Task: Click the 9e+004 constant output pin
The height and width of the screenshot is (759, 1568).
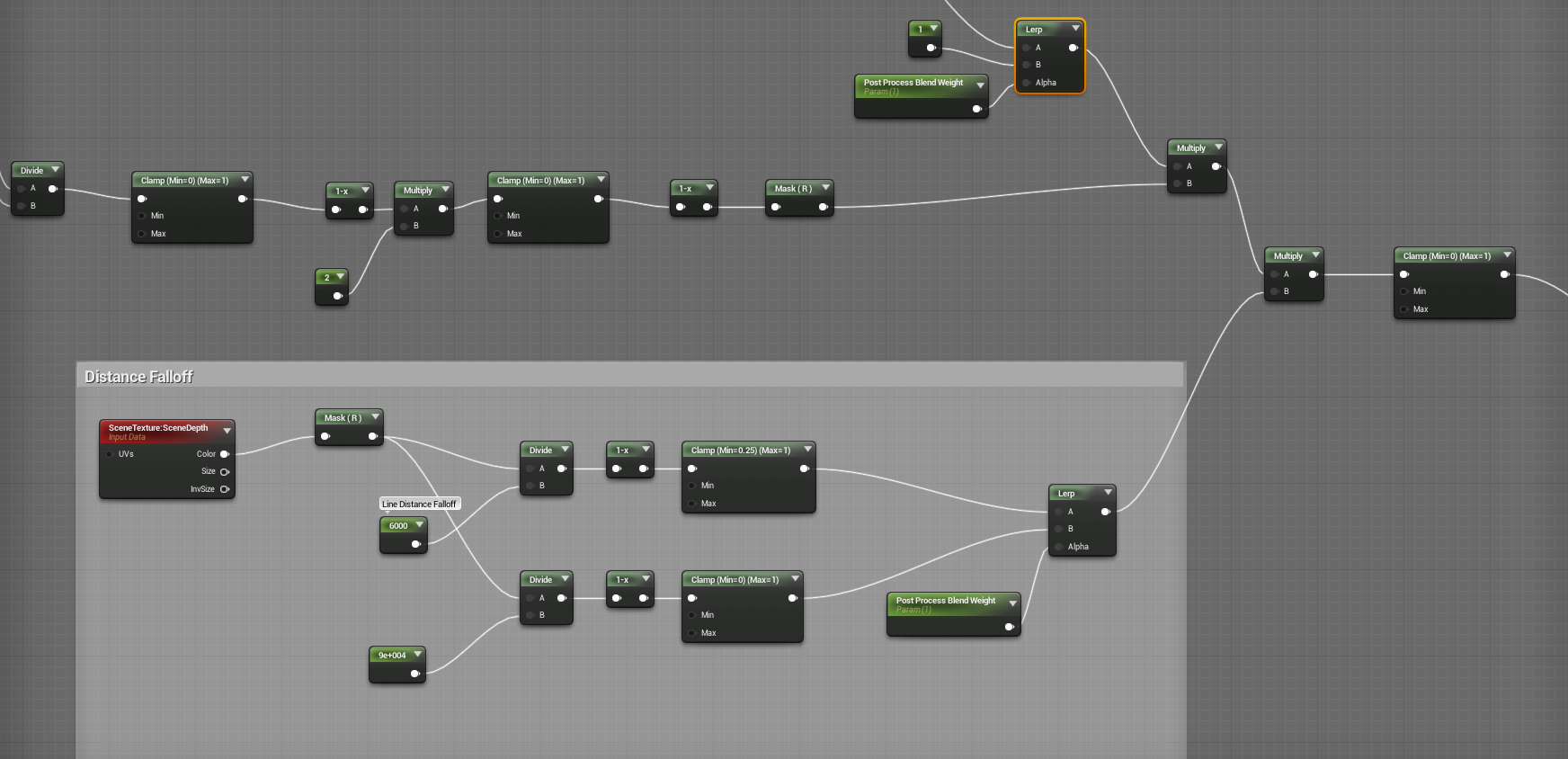Action: tap(414, 674)
